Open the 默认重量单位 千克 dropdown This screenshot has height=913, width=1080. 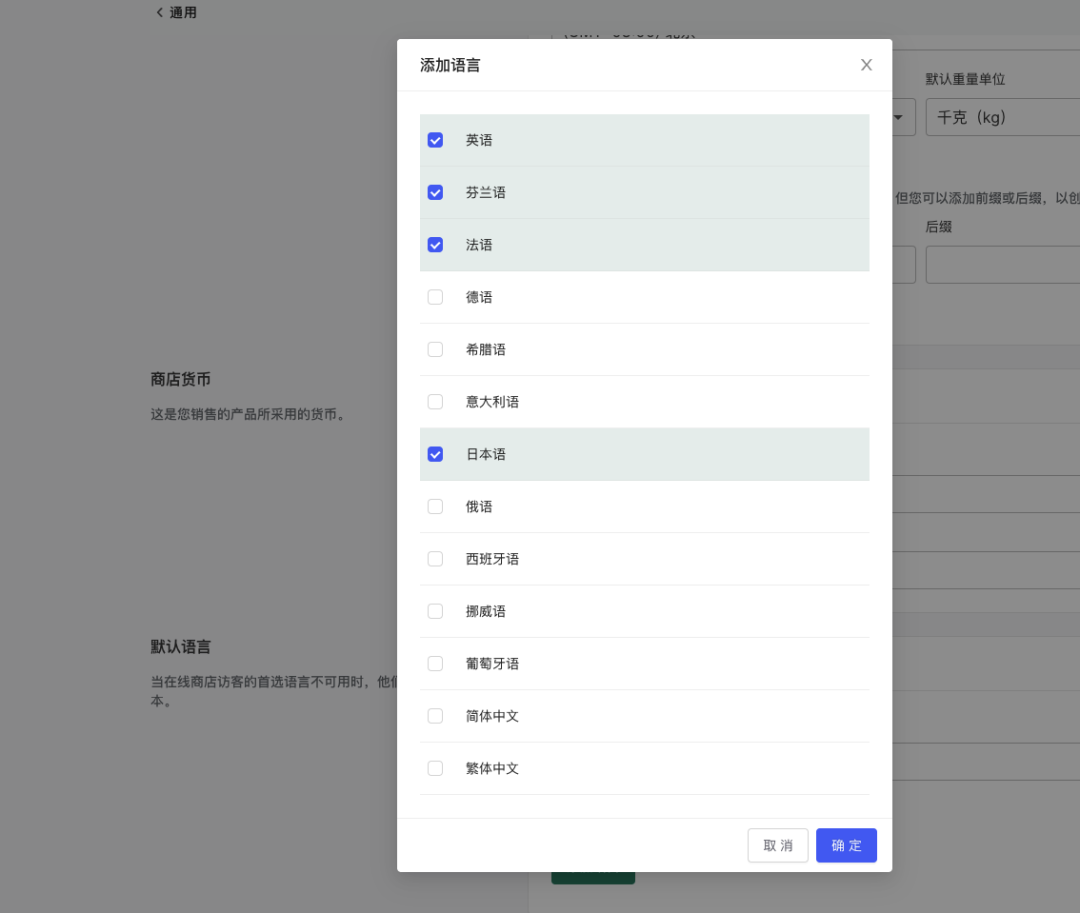click(1002, 117)
